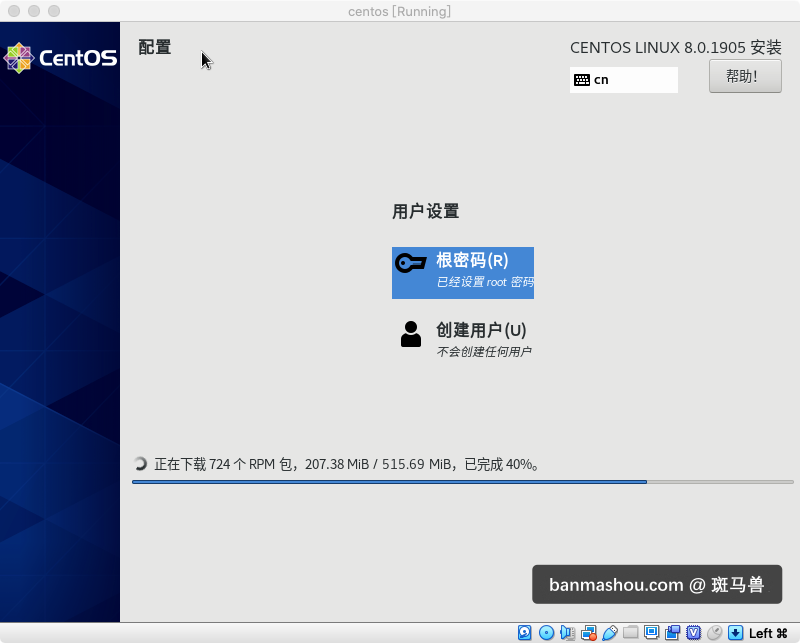This screenshot has width=800, height=643.
Task: Click the network adapters status icon
Action: [x=589, y=633]
